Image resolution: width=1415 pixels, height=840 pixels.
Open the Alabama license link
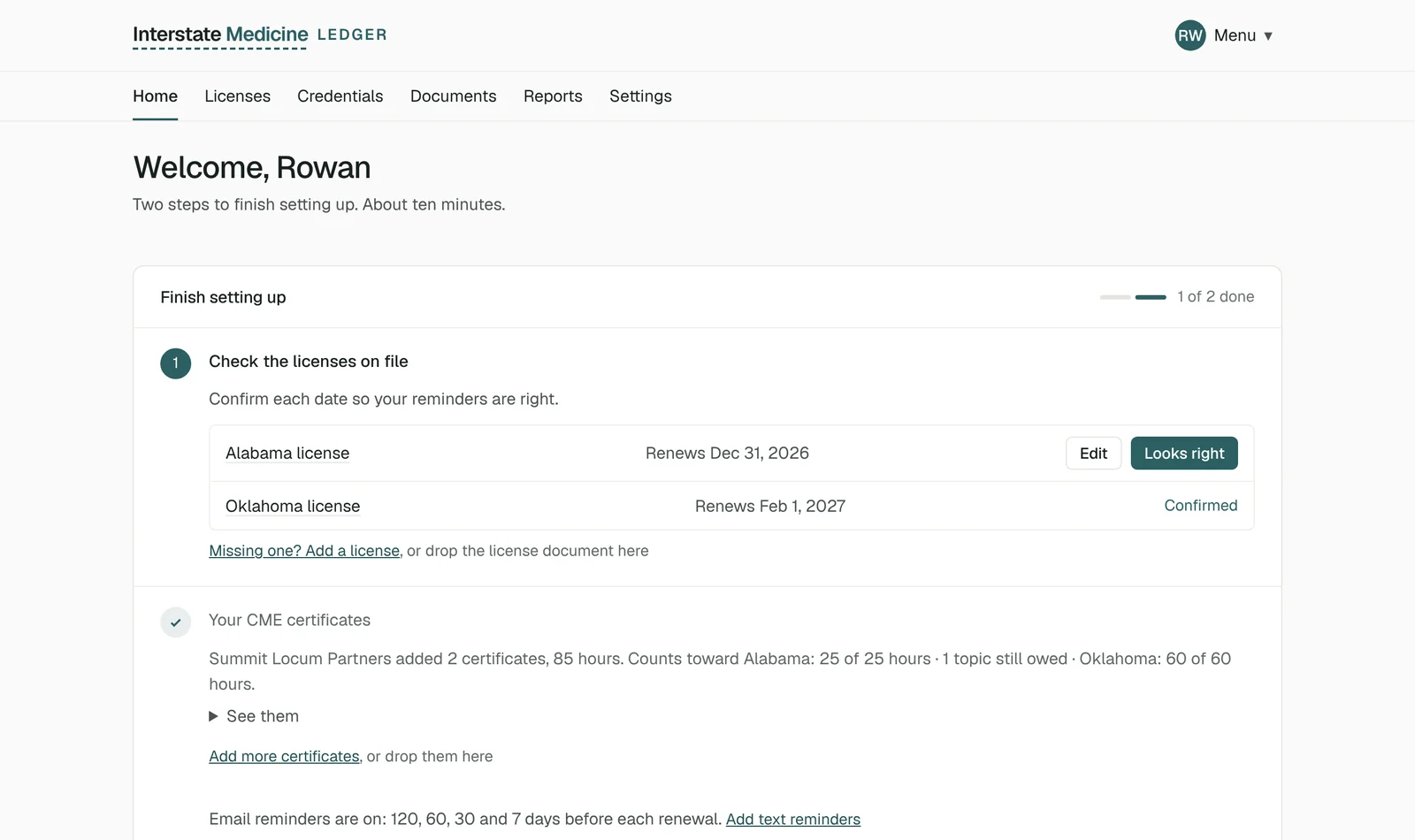click(x=287, y=454)
